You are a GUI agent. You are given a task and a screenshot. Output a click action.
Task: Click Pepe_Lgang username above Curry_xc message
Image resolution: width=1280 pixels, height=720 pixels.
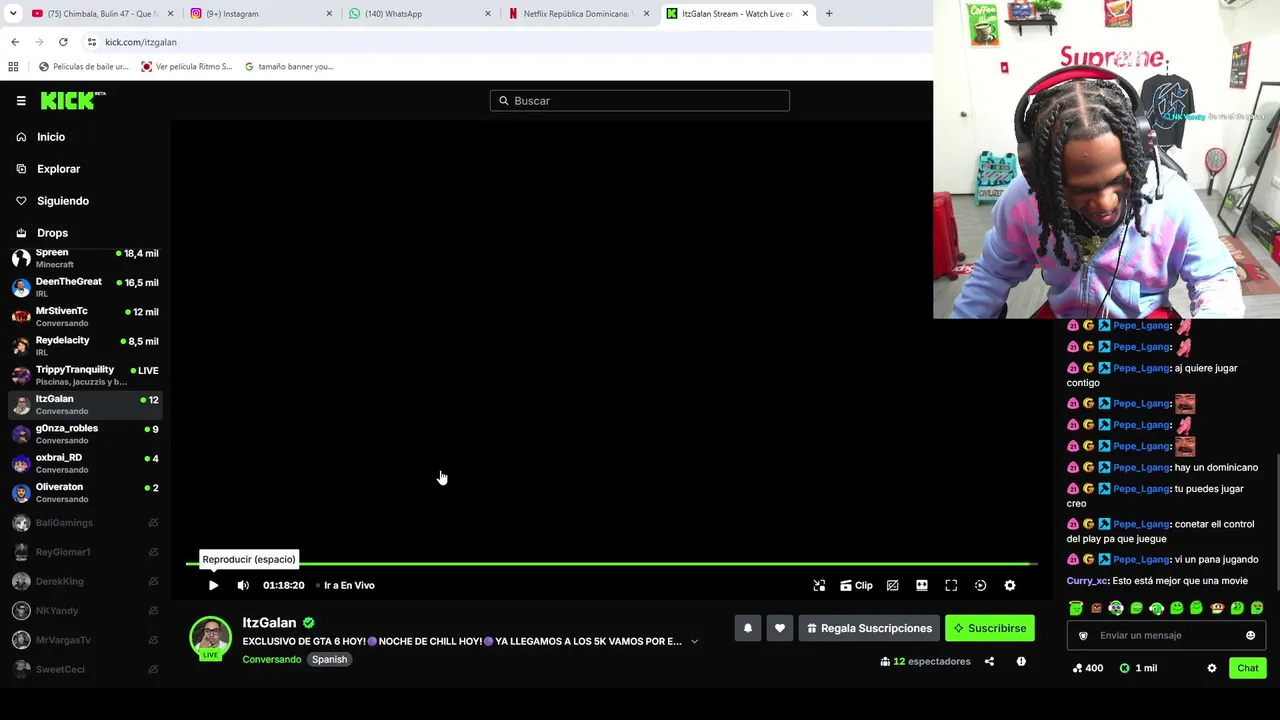(x=1141, y=559)
